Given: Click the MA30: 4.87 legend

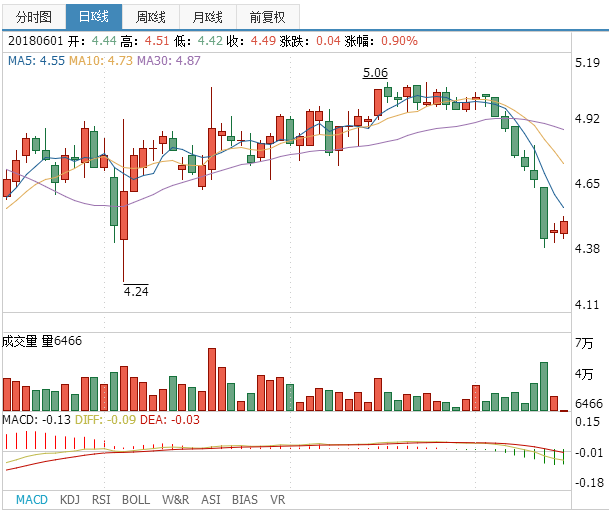Looking at the screenshot, I should tap(169, 61).
